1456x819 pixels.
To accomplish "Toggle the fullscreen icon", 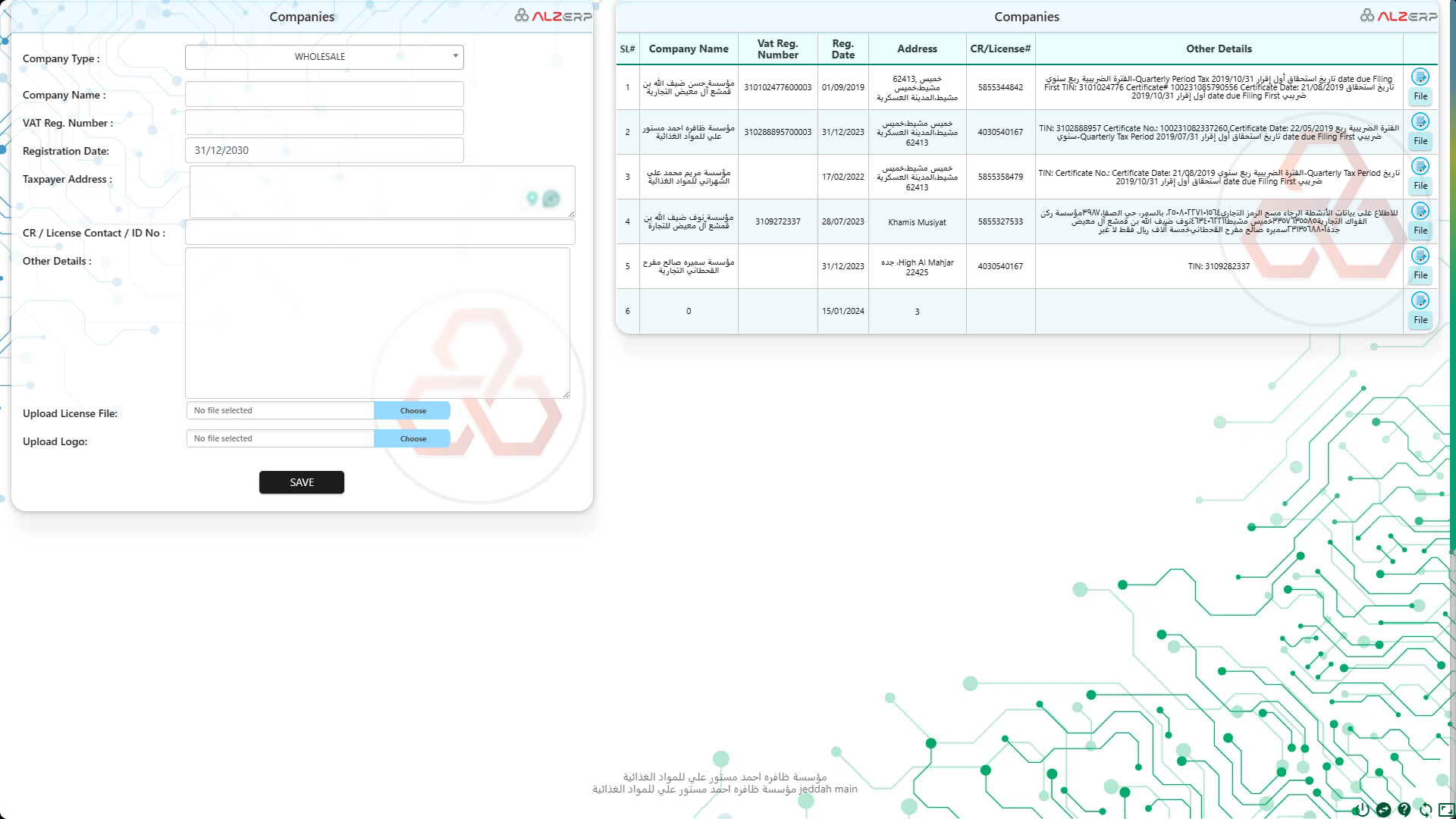I will point(1446,809).
